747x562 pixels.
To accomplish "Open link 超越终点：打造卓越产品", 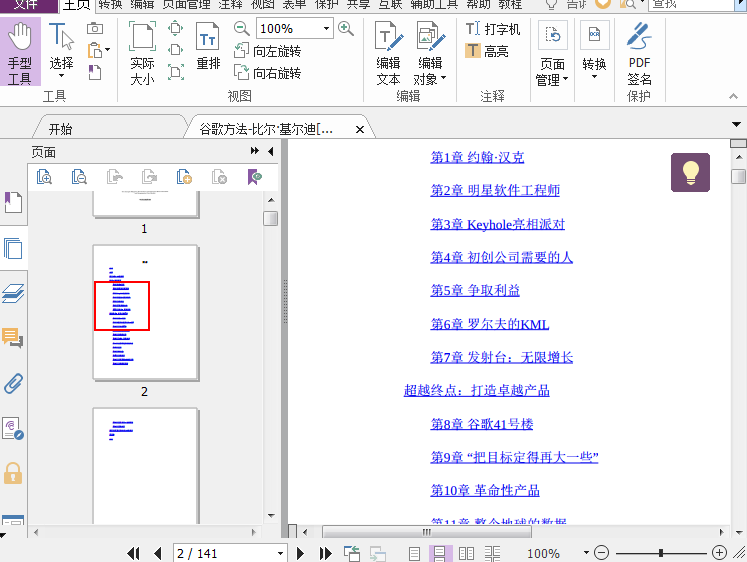I will click(x=477, y=391).
